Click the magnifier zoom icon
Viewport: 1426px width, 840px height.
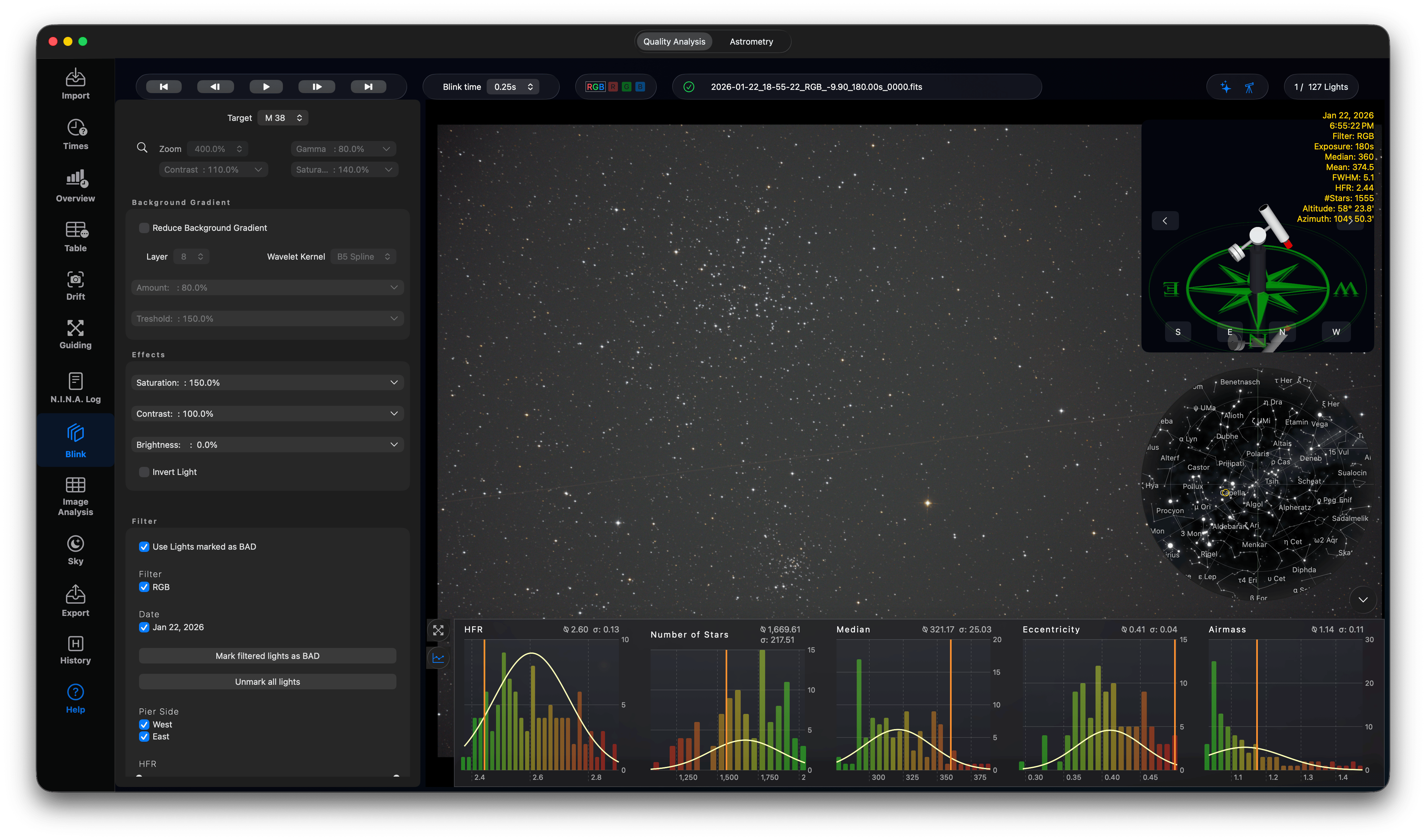pos(142,148)
